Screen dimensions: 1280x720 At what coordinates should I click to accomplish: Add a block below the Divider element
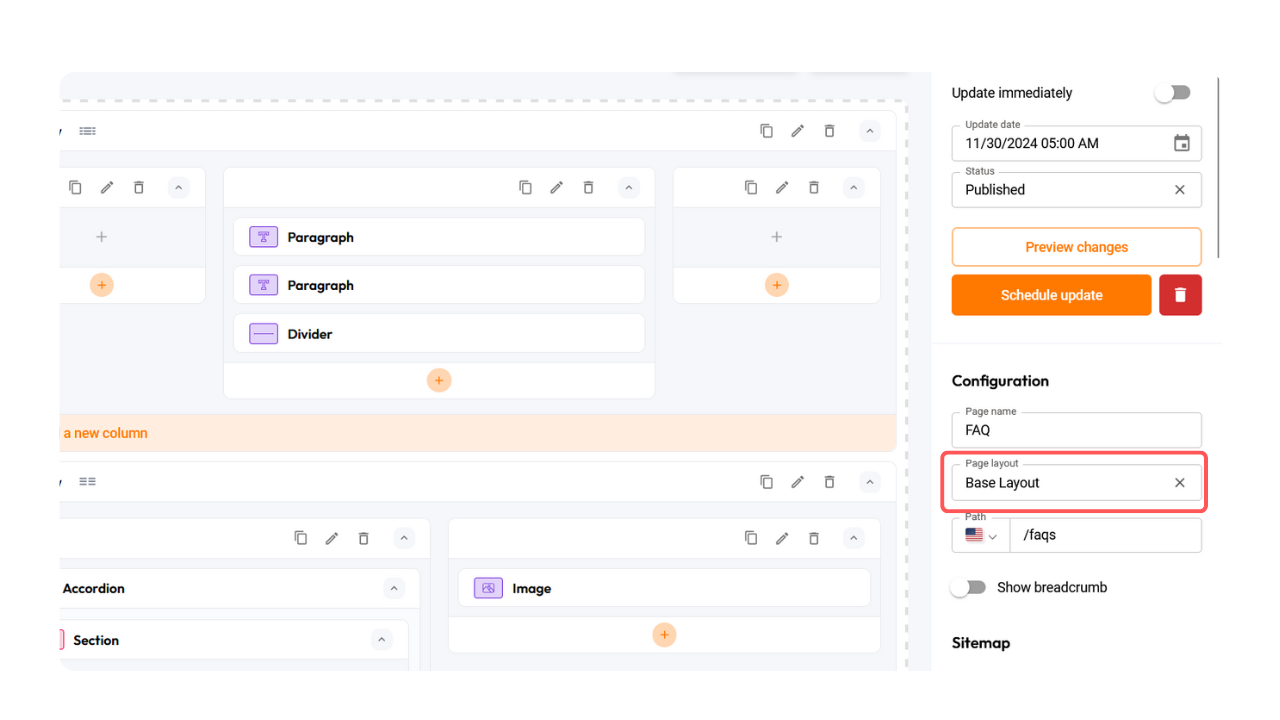(439, 380)
